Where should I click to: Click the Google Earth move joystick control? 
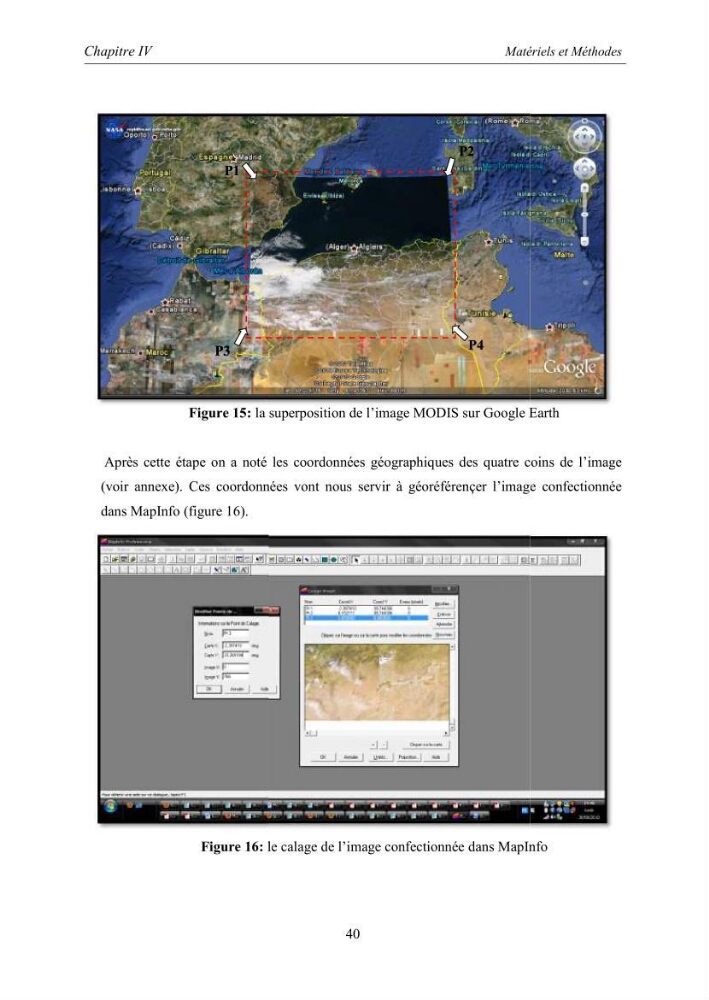[x=584, y=169]
